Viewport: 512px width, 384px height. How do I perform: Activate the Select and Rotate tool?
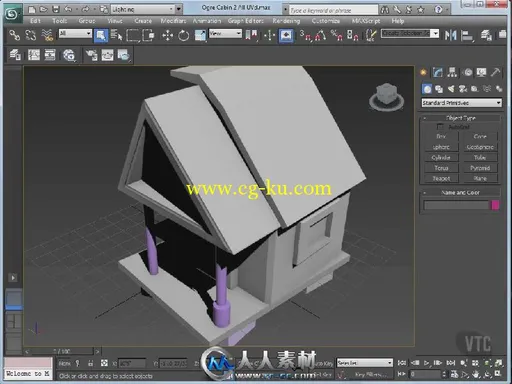pyautogui.click(x=184, y=35)
